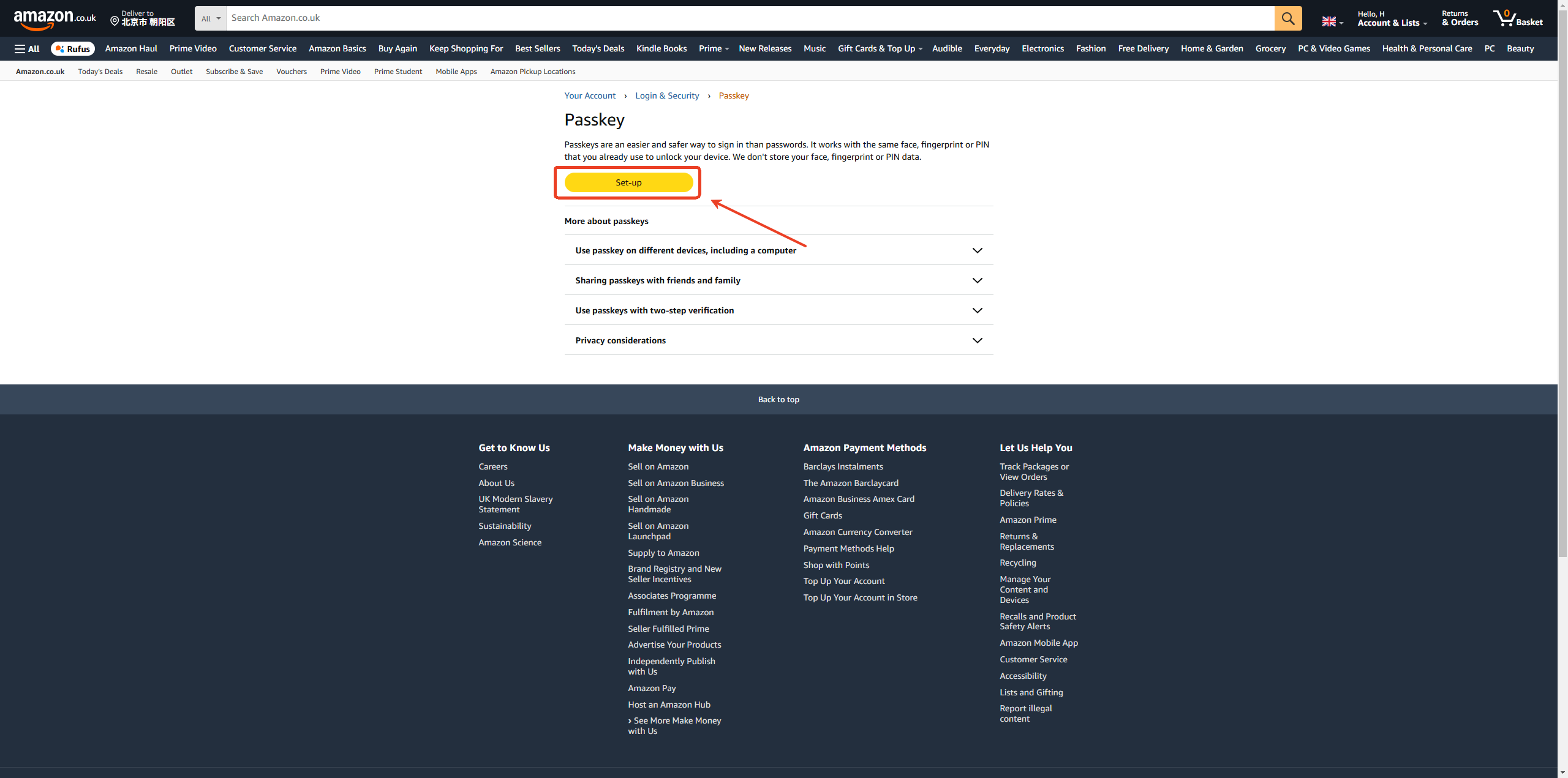
Task: Go to Amazon Basics
Action: point(337,49)
